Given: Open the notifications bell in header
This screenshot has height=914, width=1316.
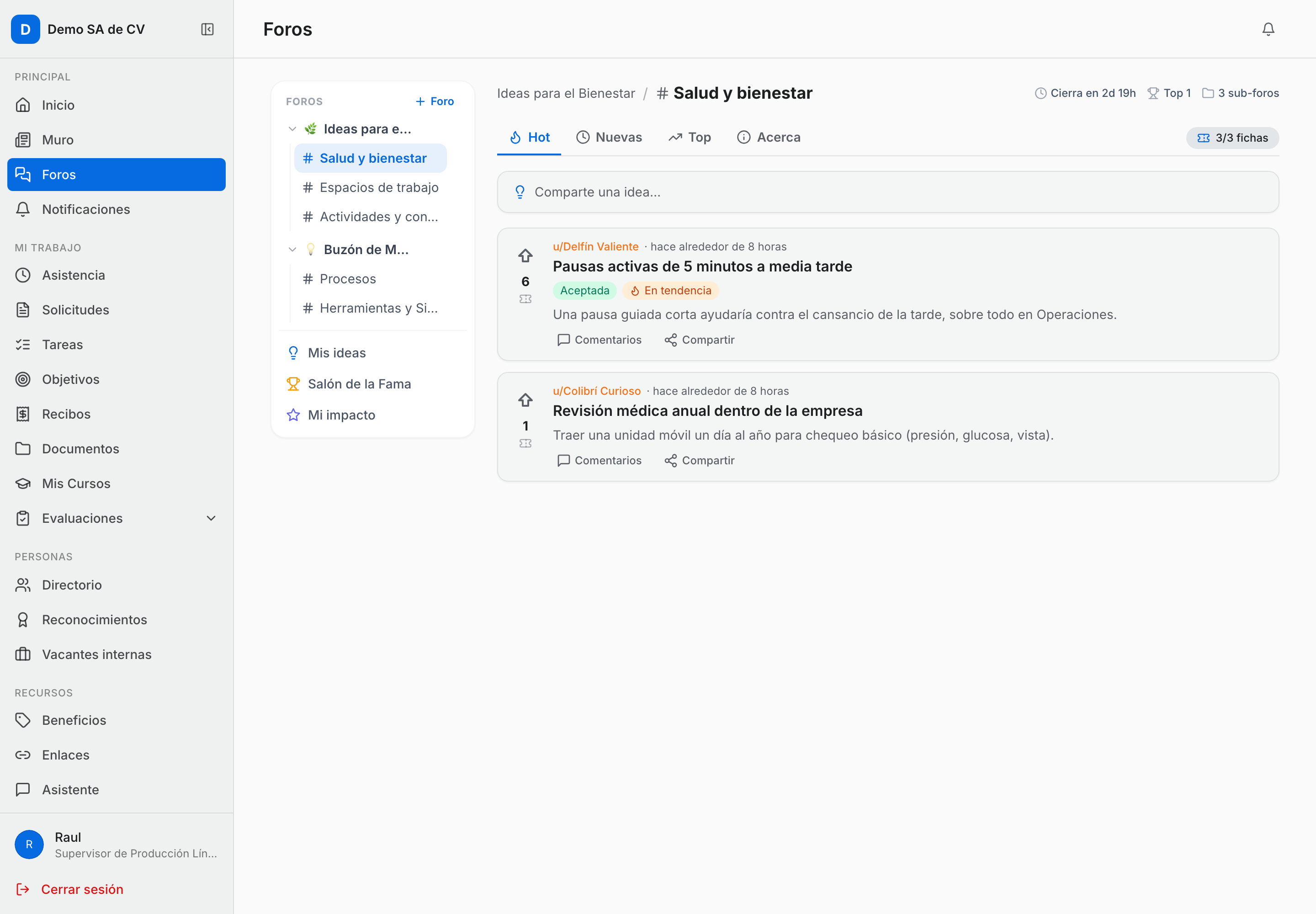Looking at the screenshot, I should point(1268,29).
